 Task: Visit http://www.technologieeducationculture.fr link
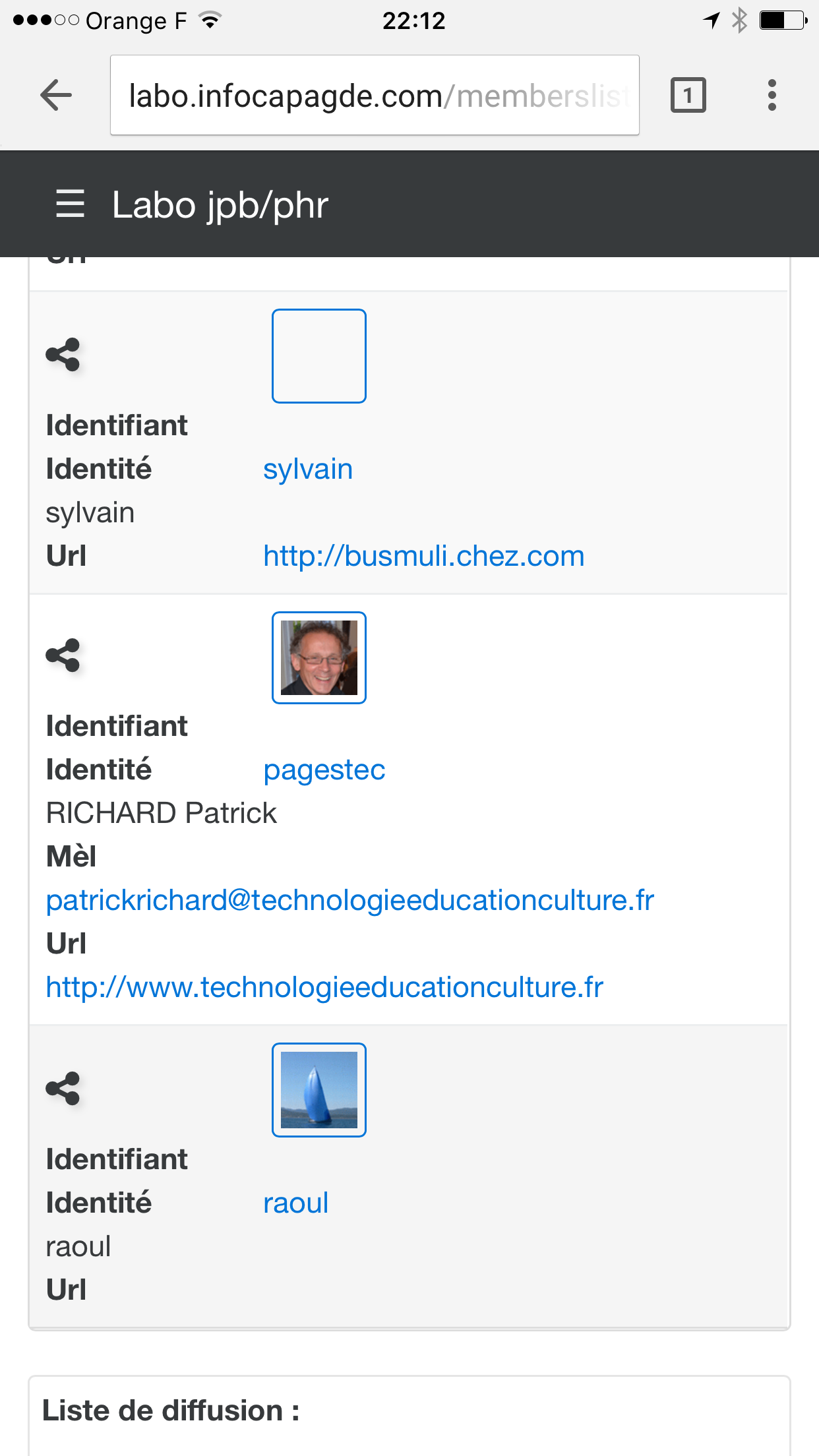[x=324, y=987]
